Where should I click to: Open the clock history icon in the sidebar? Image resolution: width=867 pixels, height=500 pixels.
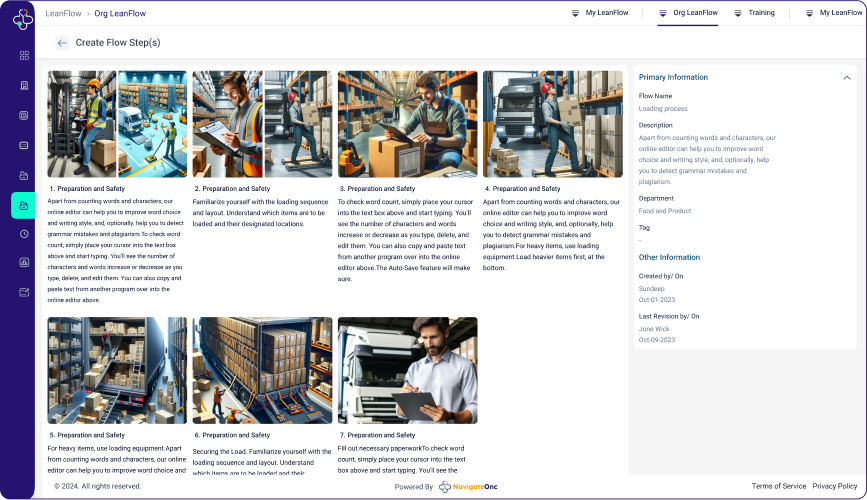24,233
